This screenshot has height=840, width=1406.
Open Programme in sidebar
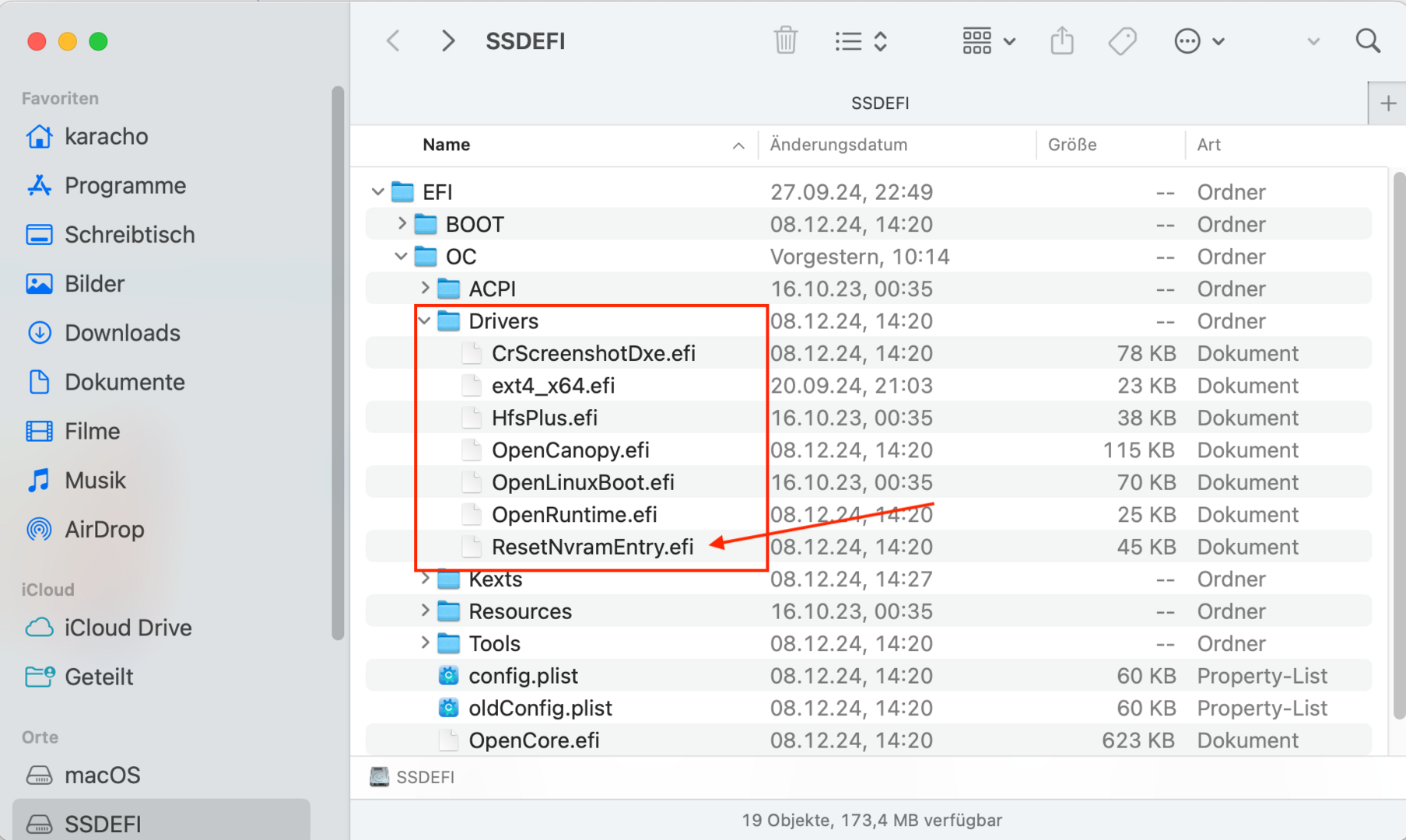tap(106, 186)
